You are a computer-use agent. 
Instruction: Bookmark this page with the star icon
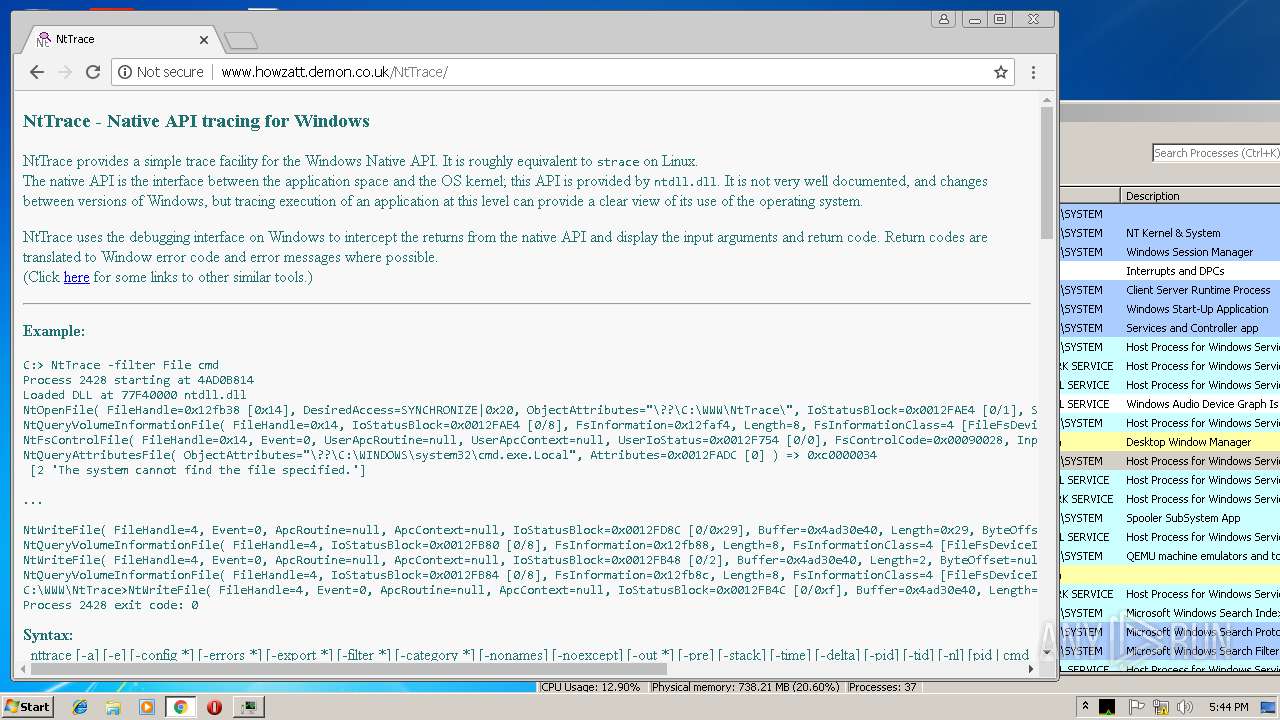[x=1000, y=72]
